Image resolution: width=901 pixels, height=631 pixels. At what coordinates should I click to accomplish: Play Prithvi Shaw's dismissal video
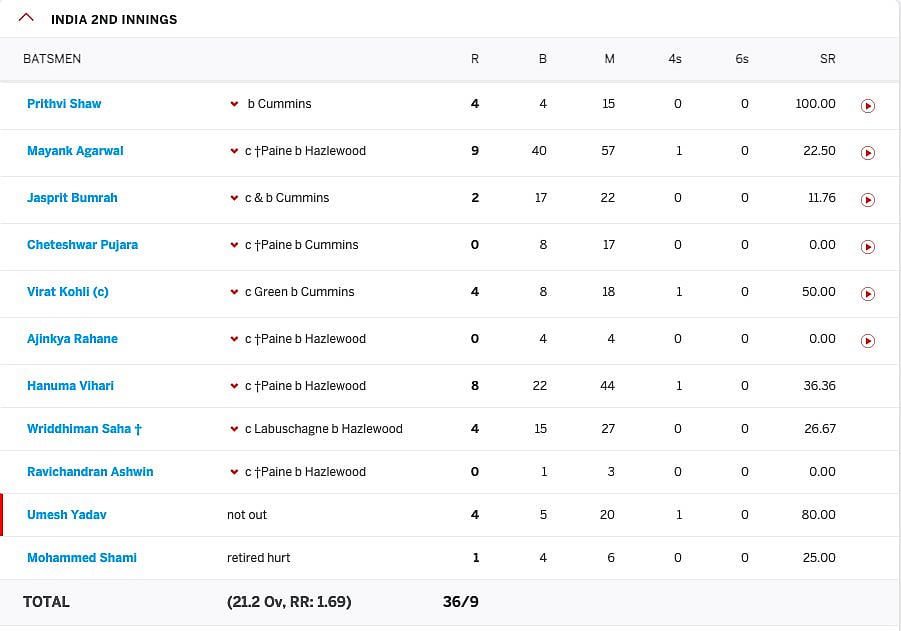pyautogui.click(x=868, y=105)
